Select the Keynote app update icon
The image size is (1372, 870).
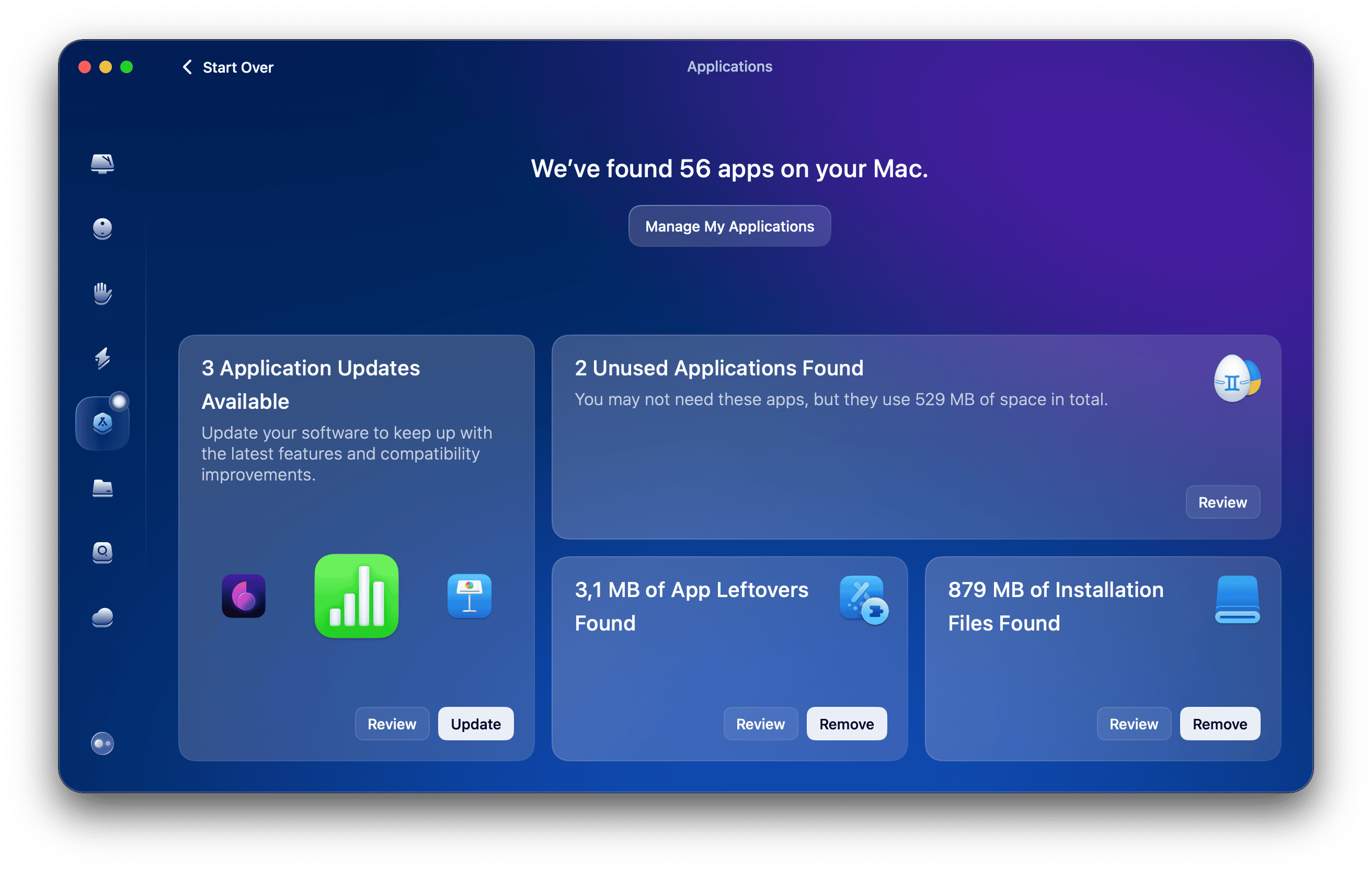tap(469, 597)
